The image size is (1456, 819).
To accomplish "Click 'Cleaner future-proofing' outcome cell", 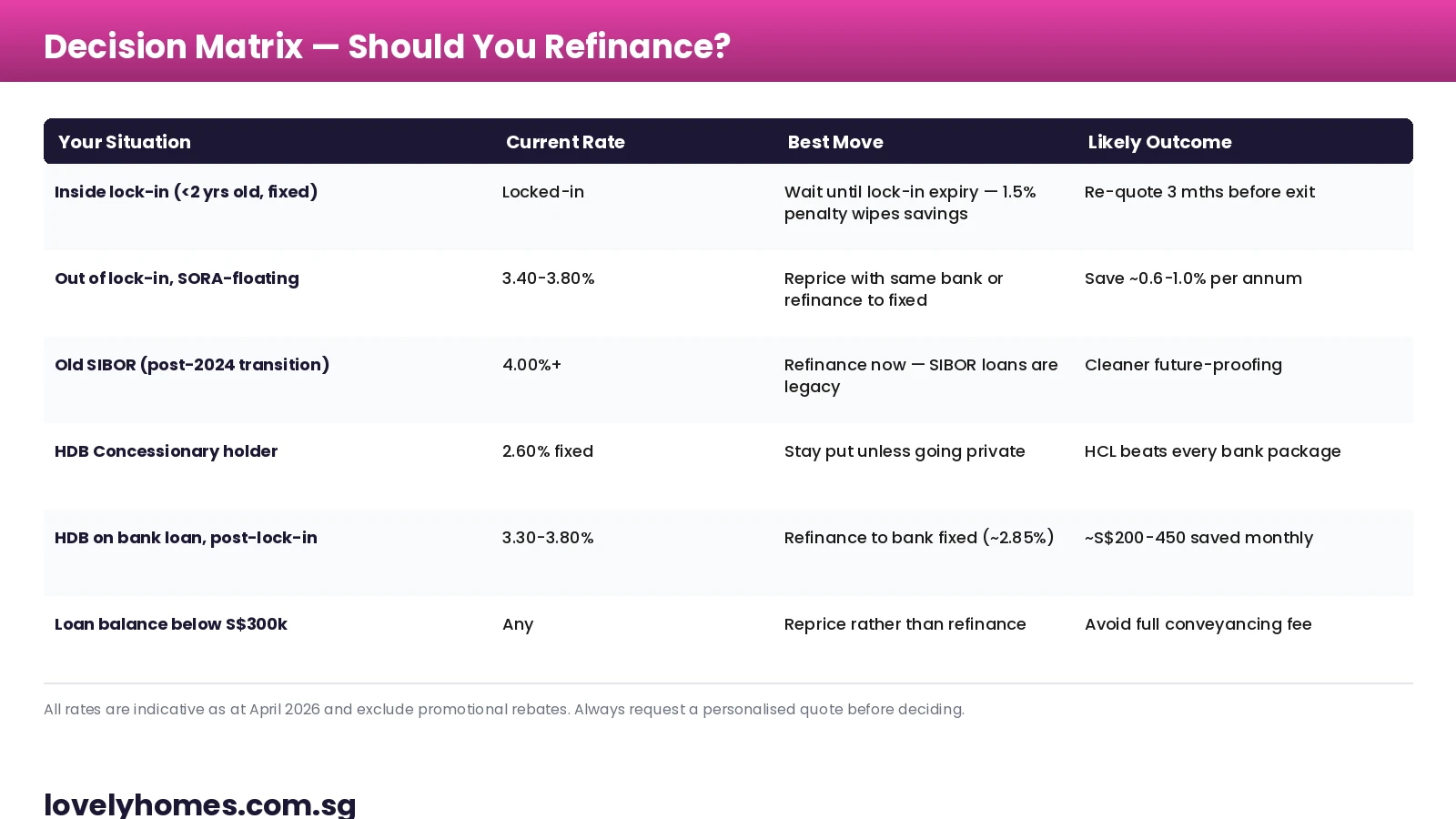I will pyautogui.click(x=1183, y=365).
